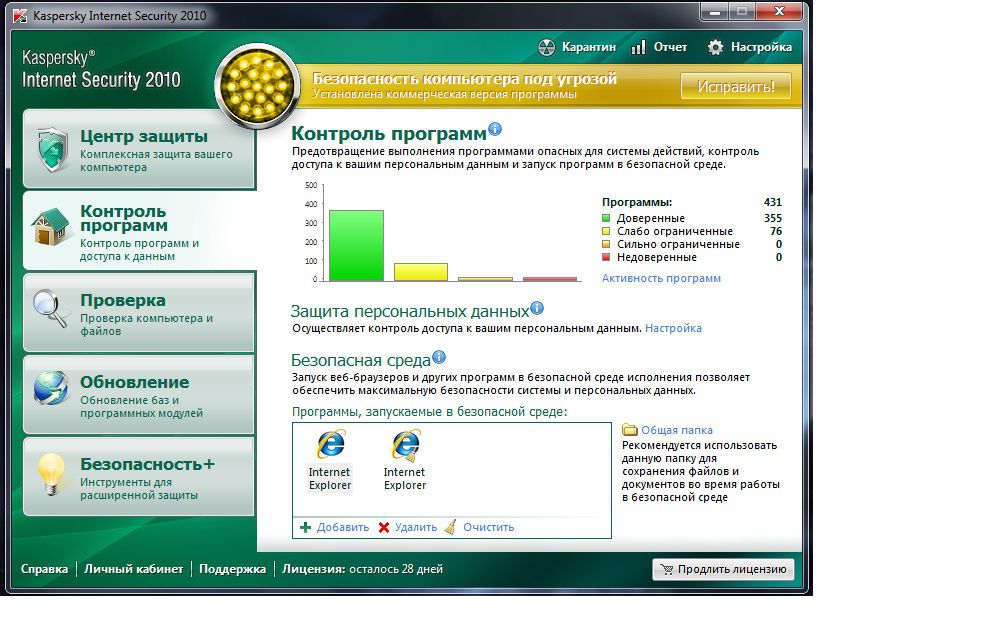Click the Kaspersky logo in title bar
The width and height of the screenshot is (1008, 630).
coord(20,15)
